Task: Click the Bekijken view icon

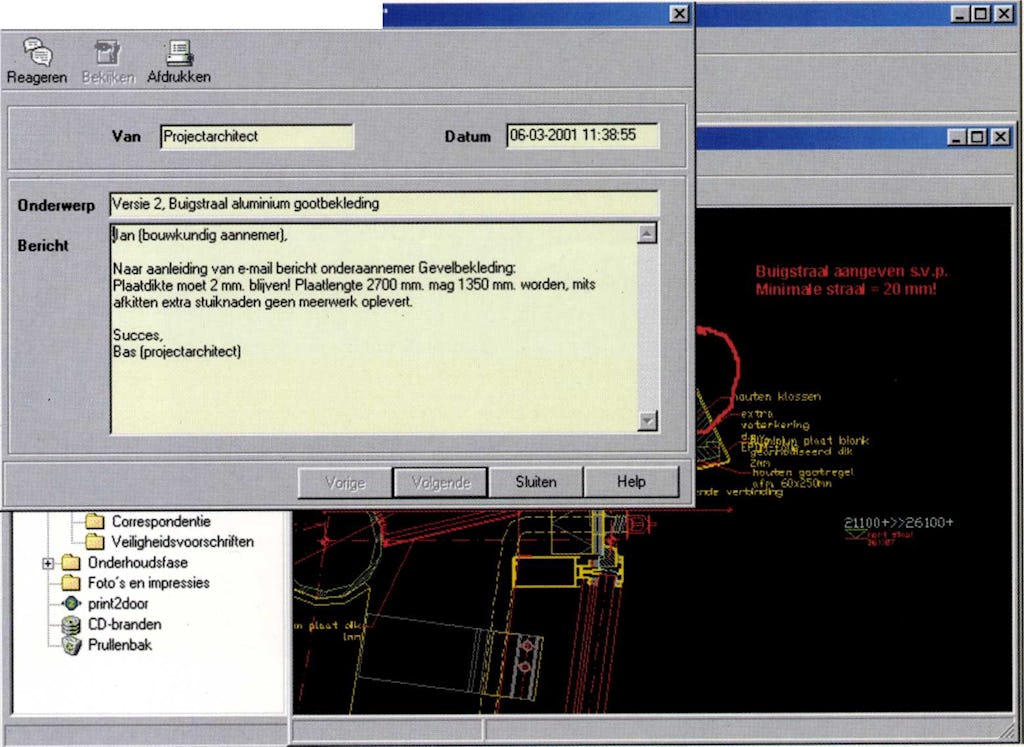Action: pos(107,53)
